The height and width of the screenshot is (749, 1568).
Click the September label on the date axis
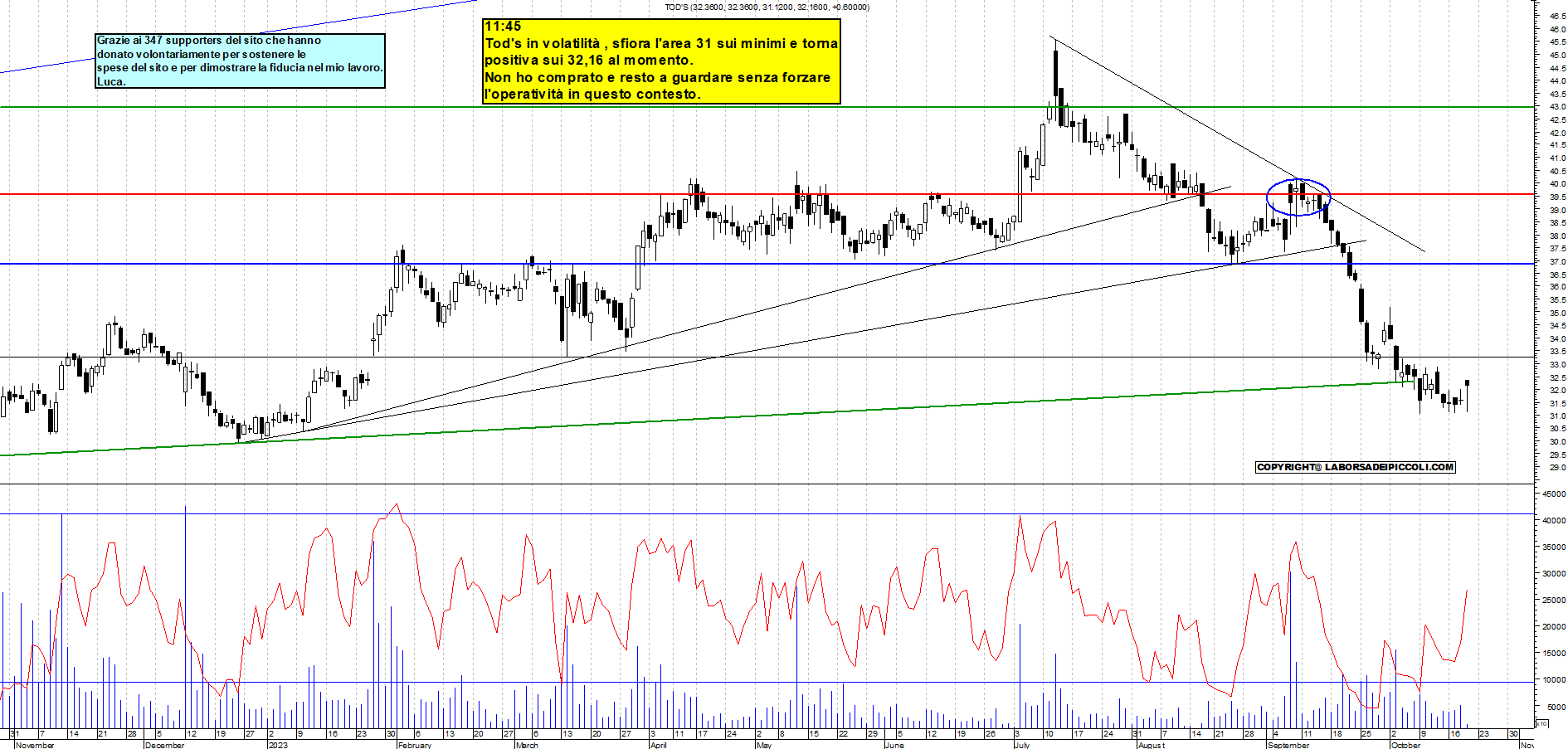tap(1288, 745)
